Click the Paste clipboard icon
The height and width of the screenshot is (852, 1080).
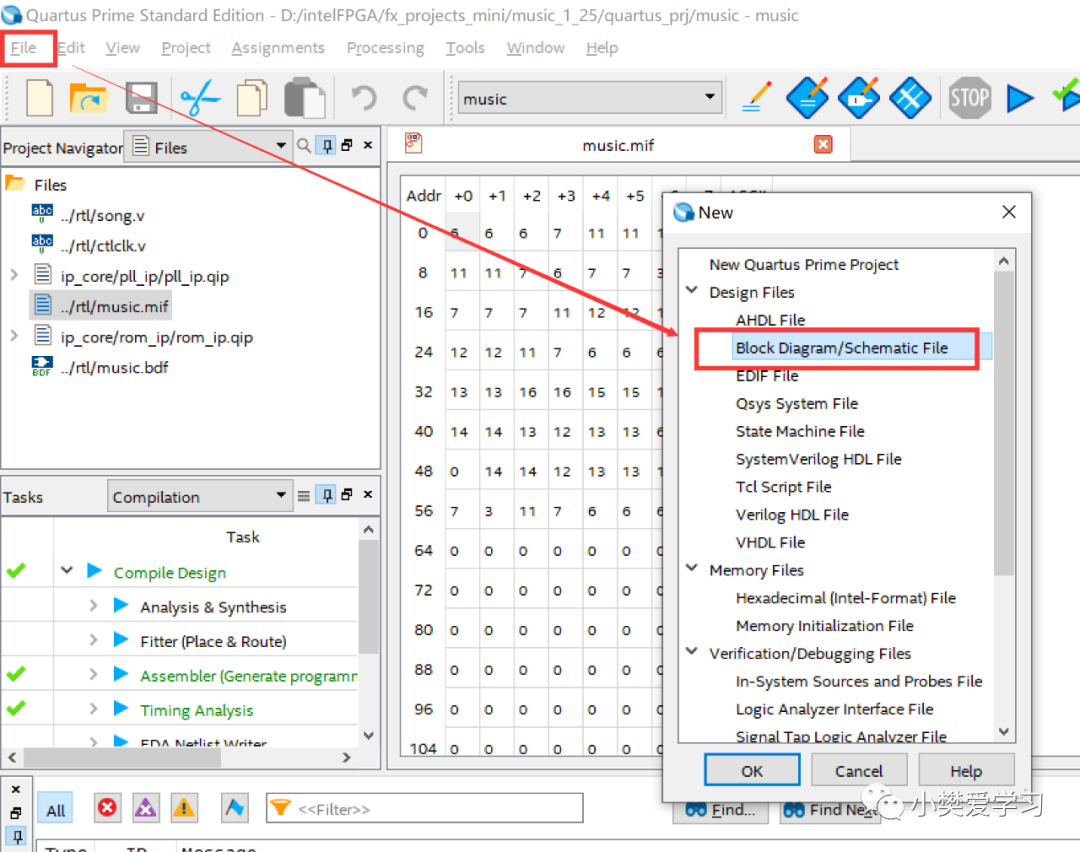coord(304,98)
